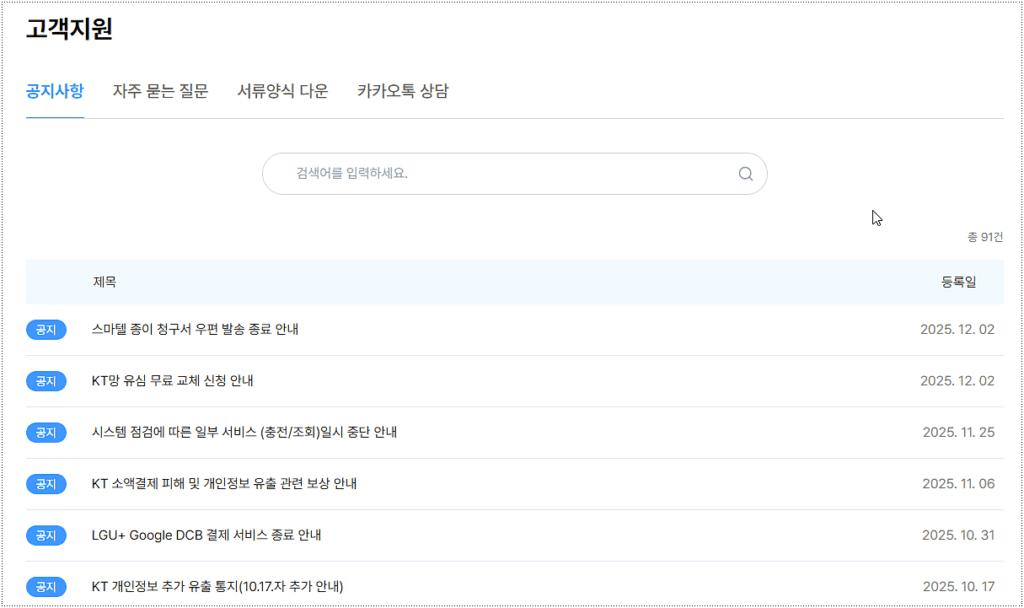Viewport: 1024px width, 608px height.
Task: Click the 공지 badge on the 시스템 점검 row
Action: pos(46,432)
